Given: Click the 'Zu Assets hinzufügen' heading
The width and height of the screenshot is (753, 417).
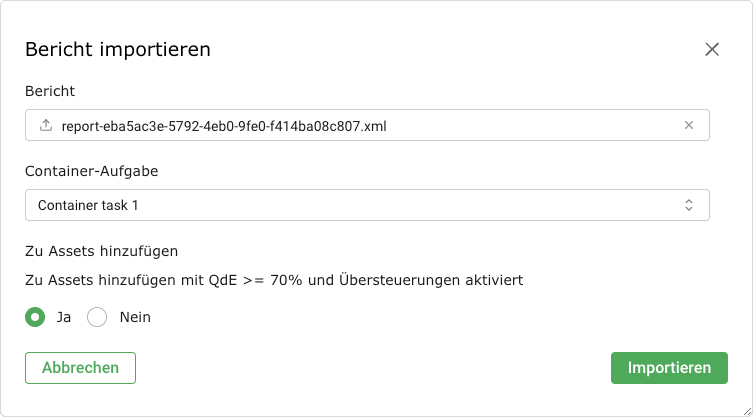Looking at the screenshot, I should click(101, 251).
